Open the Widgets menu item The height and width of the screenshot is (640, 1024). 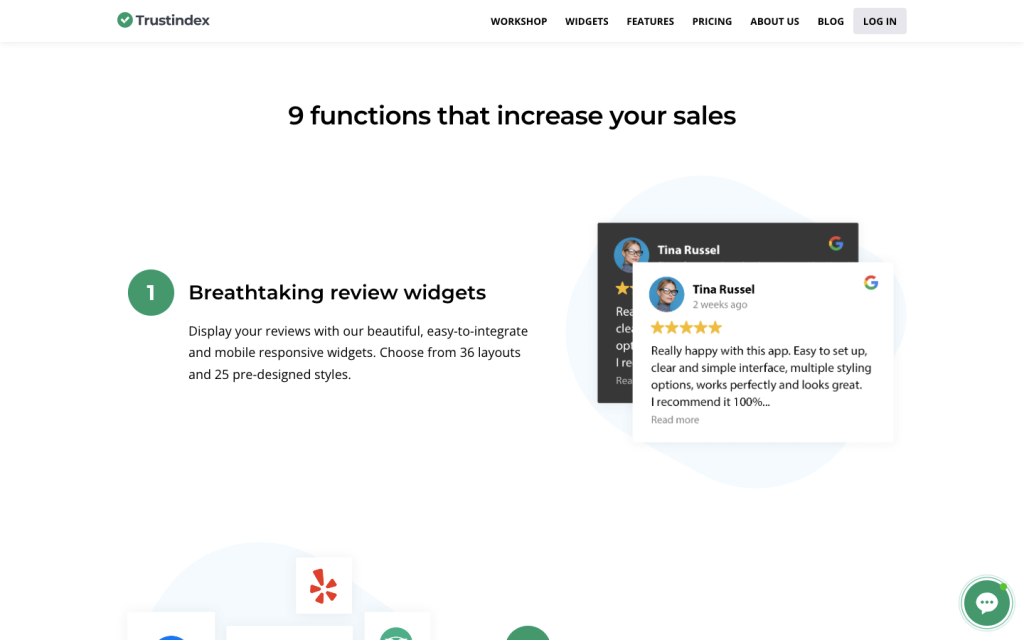click(586, 22)
